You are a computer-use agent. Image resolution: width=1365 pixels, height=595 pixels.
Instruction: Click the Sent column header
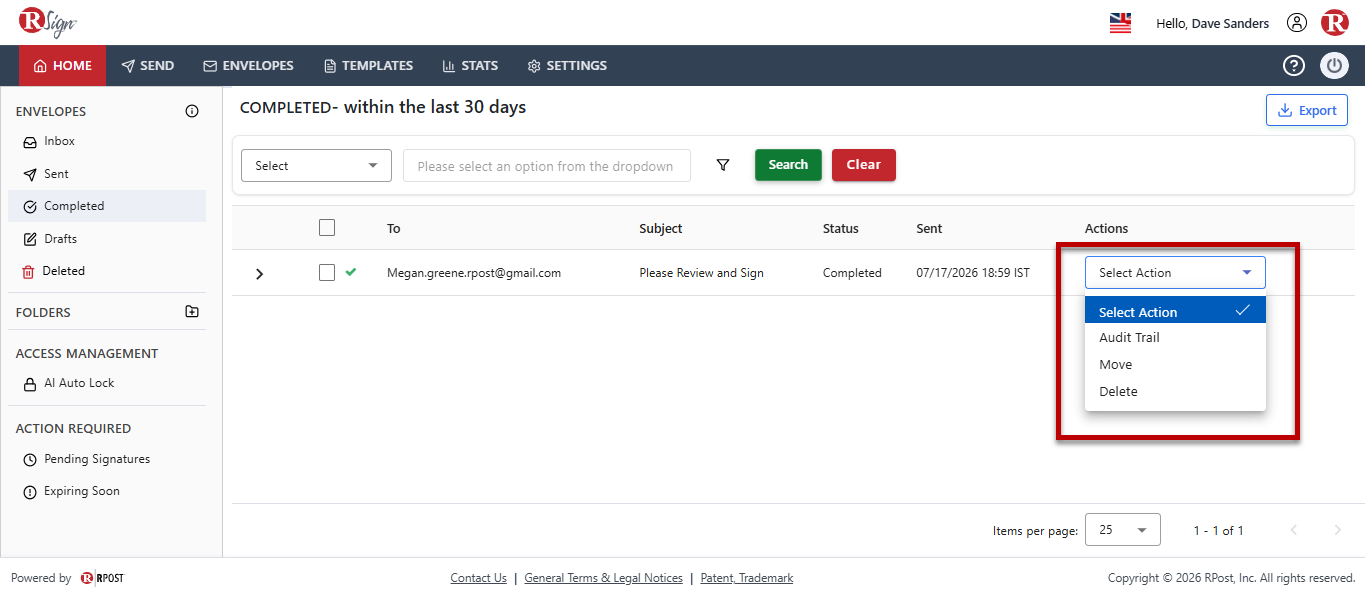[x=929, y=229]
